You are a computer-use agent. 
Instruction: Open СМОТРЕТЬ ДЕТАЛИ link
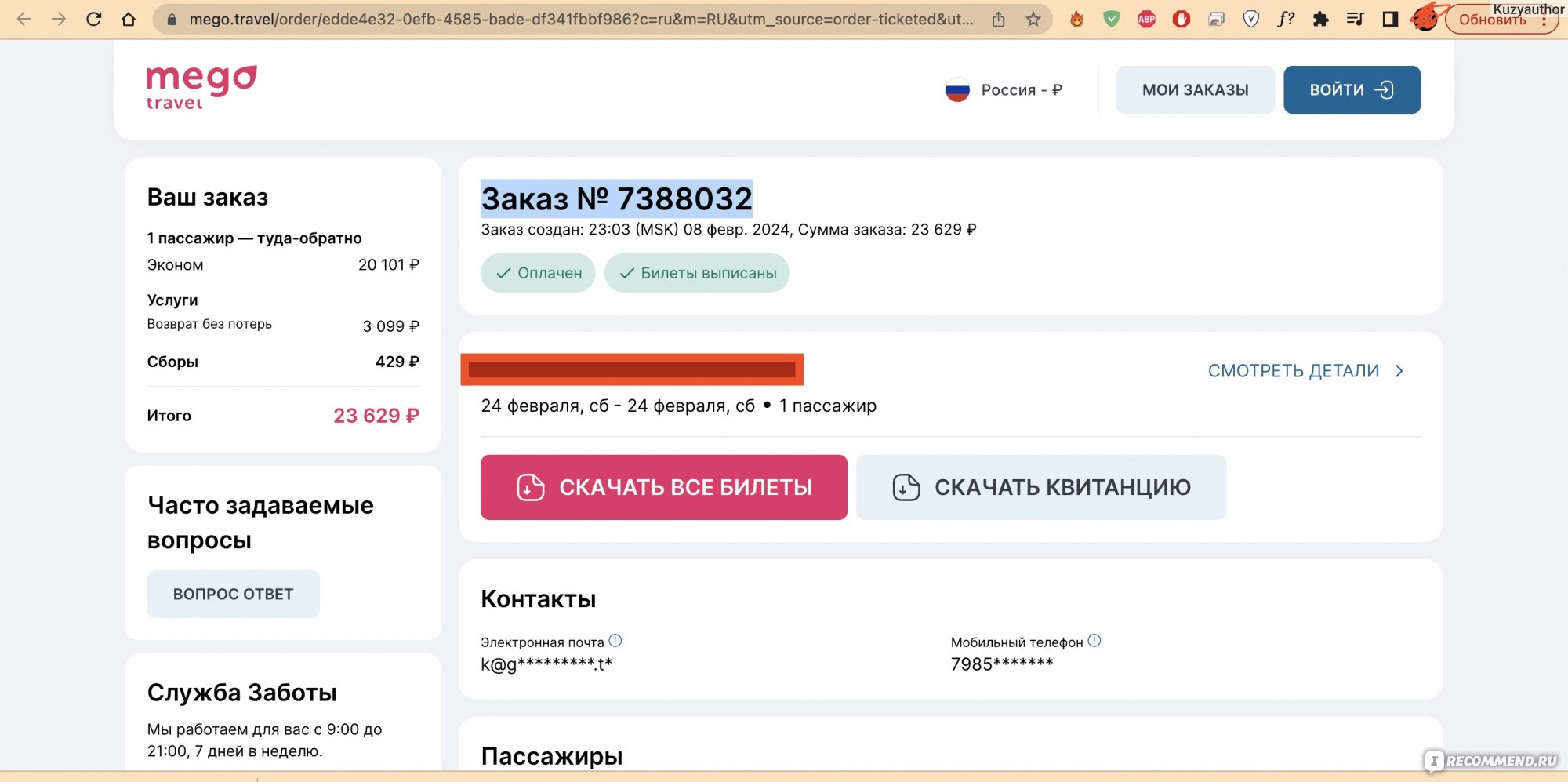click(x=1293, y=371)
